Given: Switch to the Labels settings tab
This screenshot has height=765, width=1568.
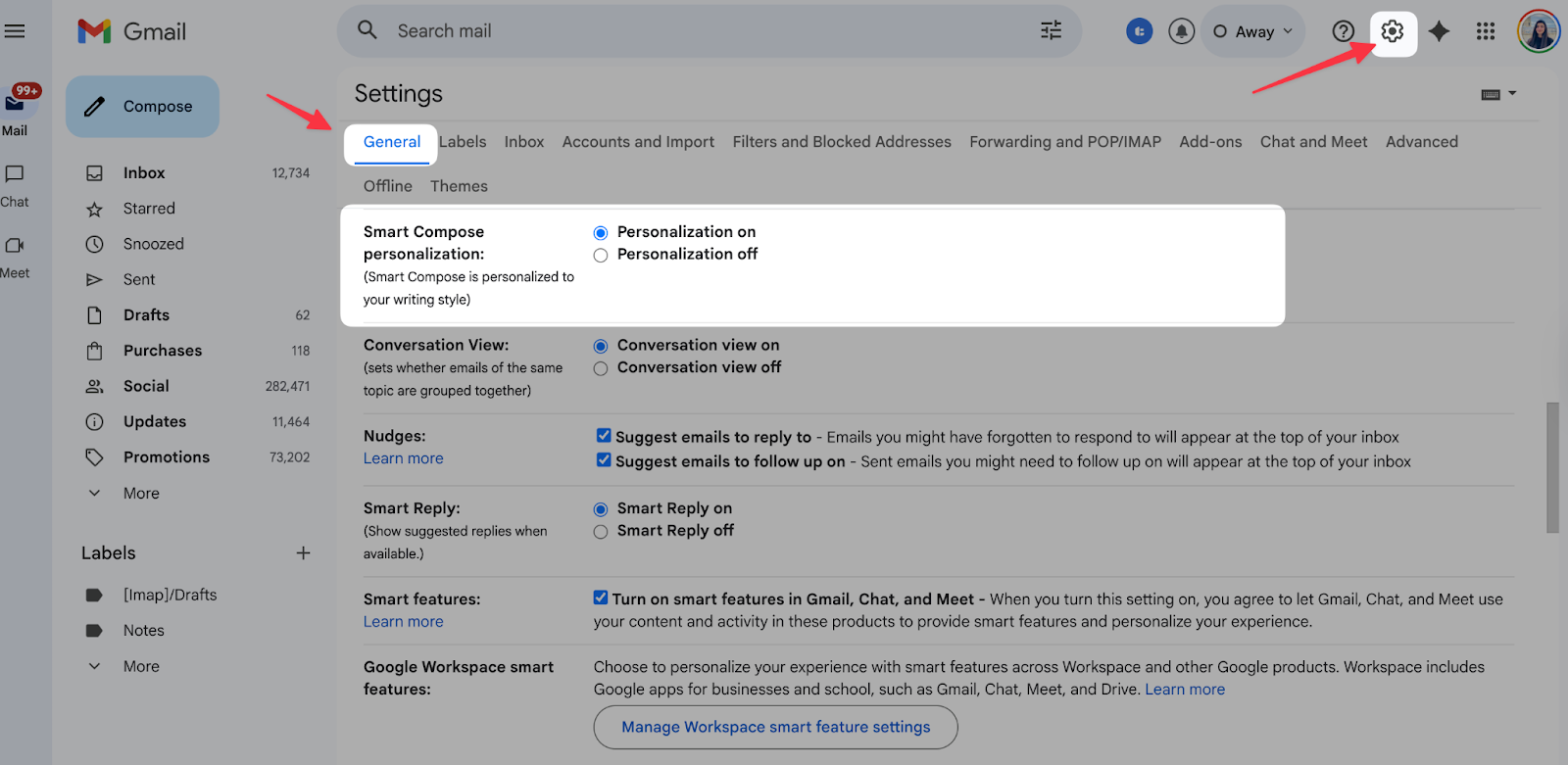Looking at the screenshot, I should coord(463,142).
